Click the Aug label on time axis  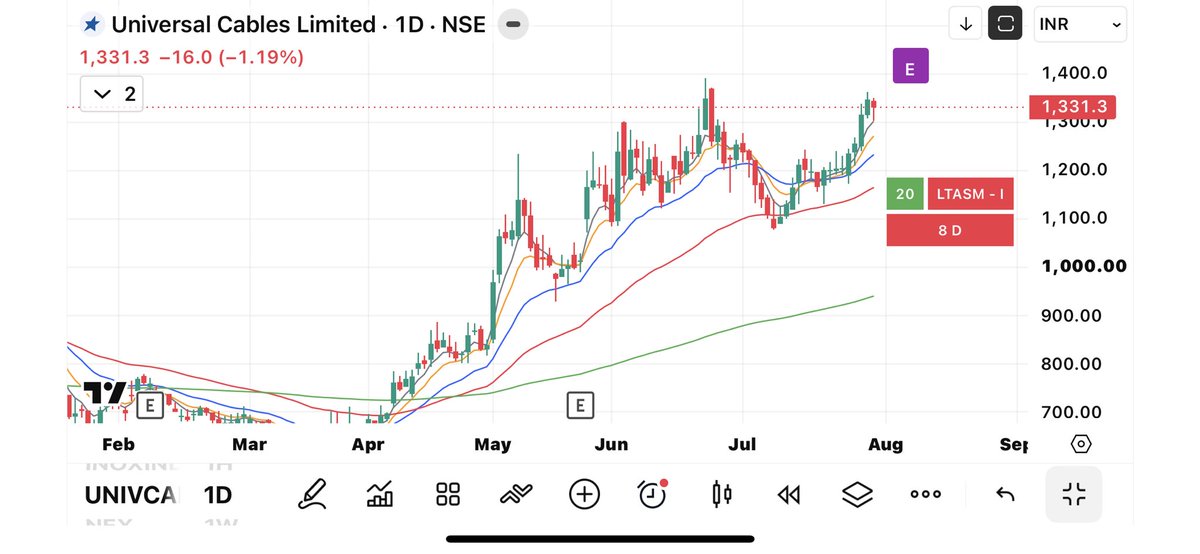click(x=885, y=444)
